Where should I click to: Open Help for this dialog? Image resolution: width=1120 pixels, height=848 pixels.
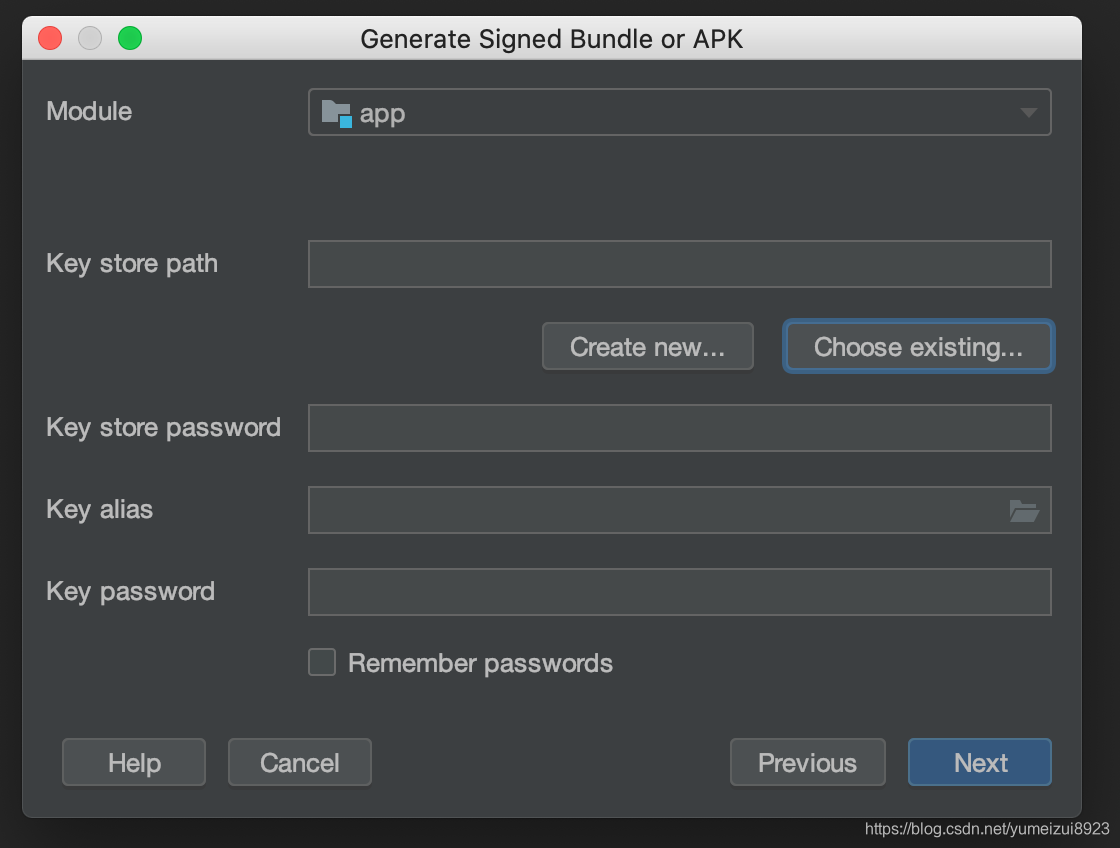point(134,763)
